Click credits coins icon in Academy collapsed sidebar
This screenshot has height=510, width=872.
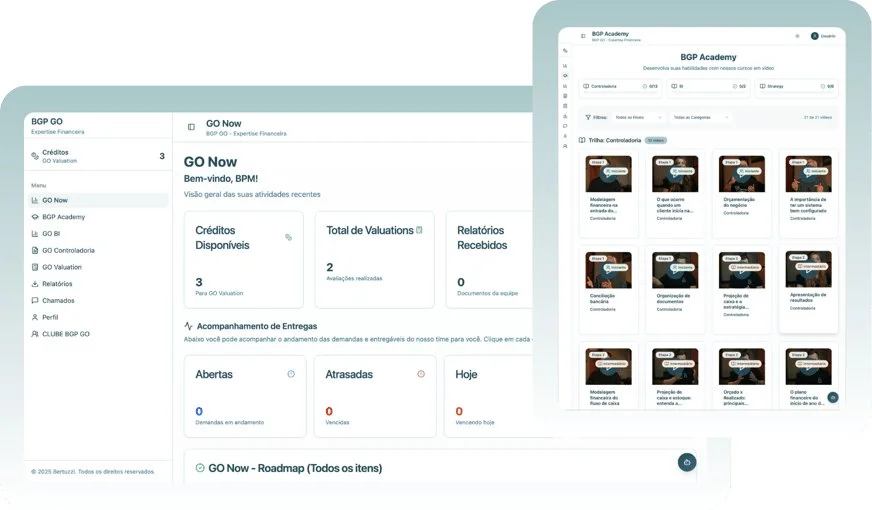tap(565, 51)
